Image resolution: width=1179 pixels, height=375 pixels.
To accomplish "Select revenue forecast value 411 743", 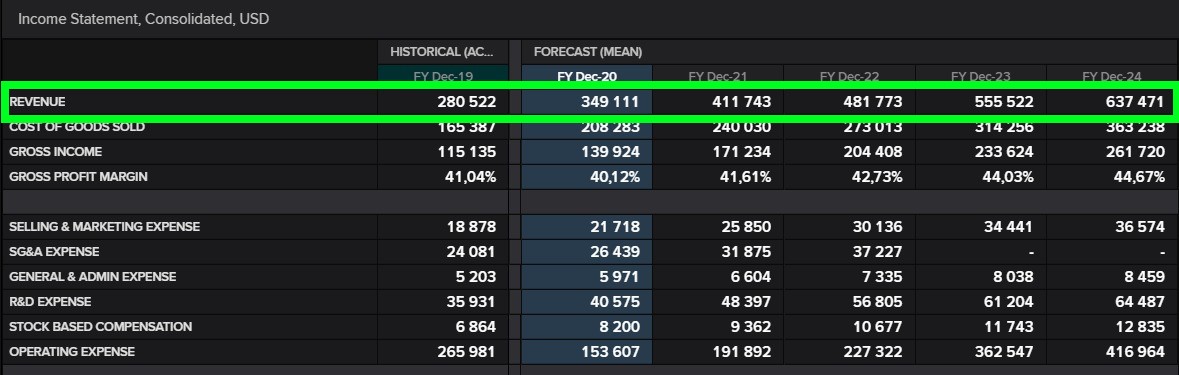I will (741, 101).
